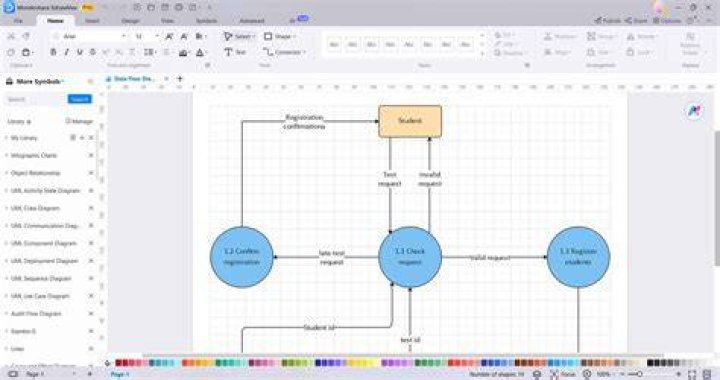Pick the dark red color swatch in the palette
Screen dimensions: 720x380
click(x=118, y=363)
